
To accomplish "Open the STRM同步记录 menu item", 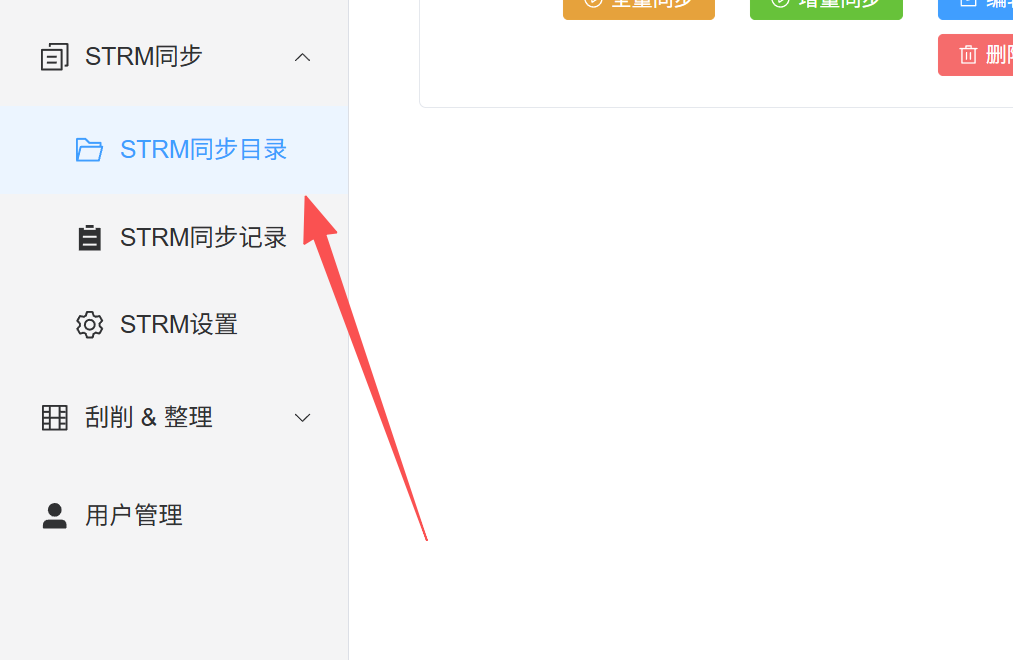I will pos(174,238).
